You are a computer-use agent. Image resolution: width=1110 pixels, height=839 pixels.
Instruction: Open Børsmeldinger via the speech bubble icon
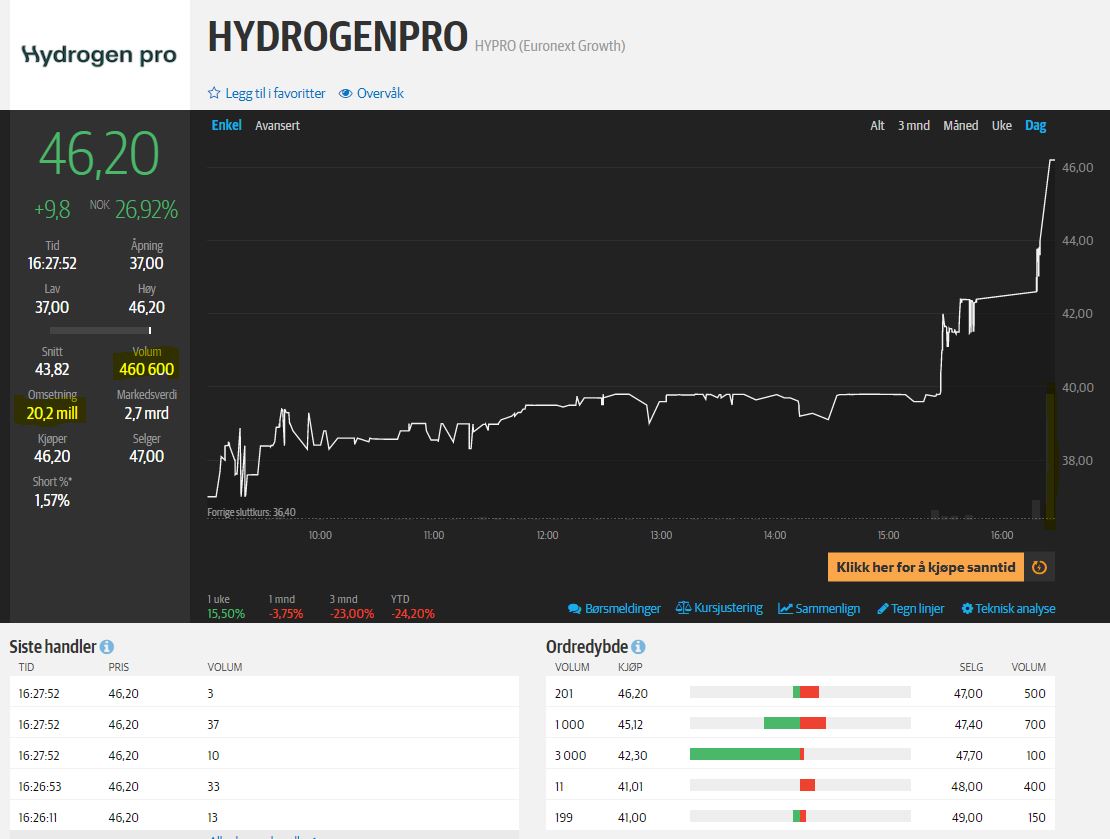click(x=575, y=607)
